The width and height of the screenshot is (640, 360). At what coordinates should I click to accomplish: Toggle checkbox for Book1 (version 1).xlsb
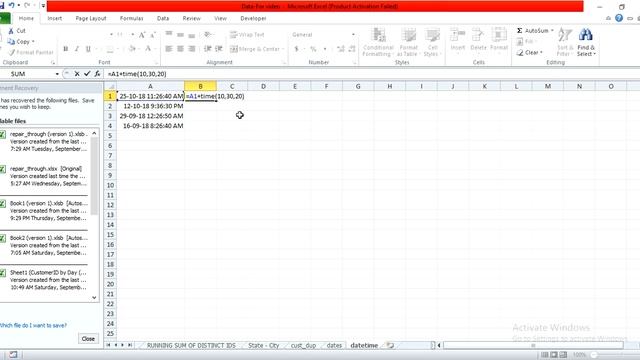[x=2, y=203]
